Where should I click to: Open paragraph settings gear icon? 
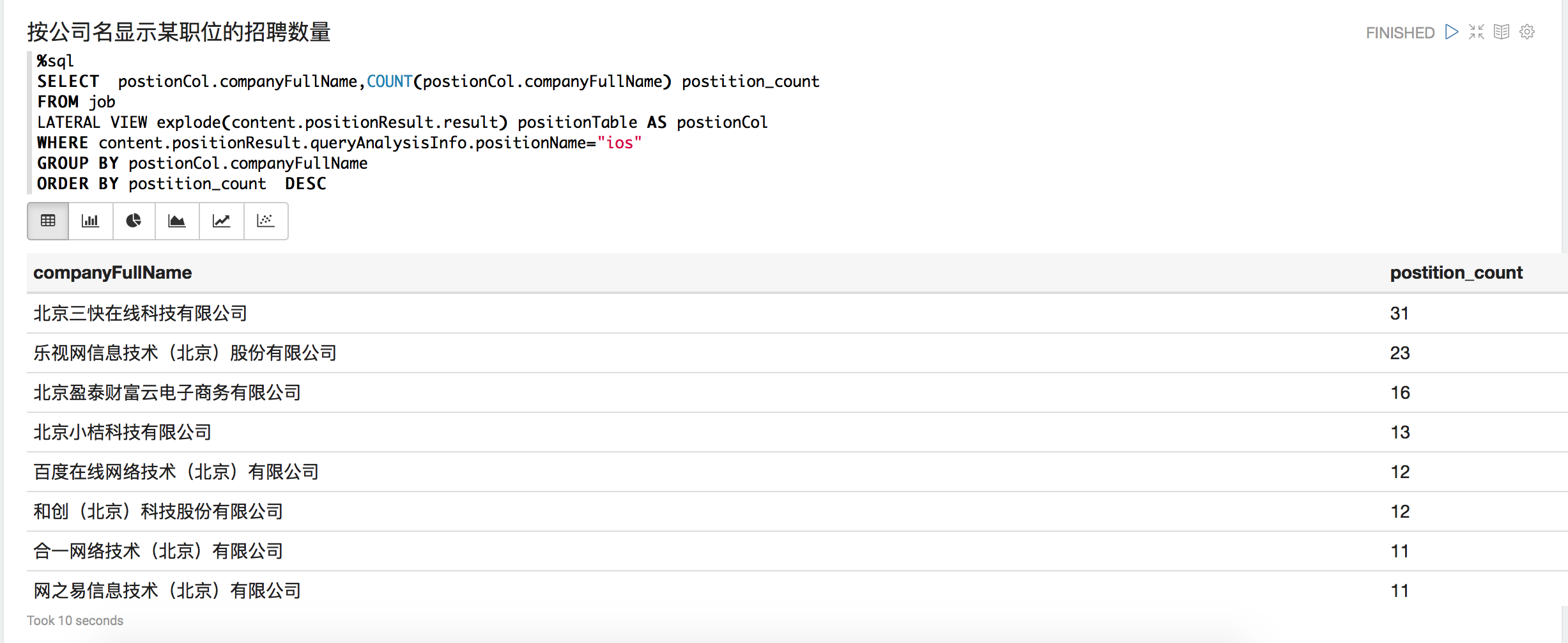coord(1527,32)
